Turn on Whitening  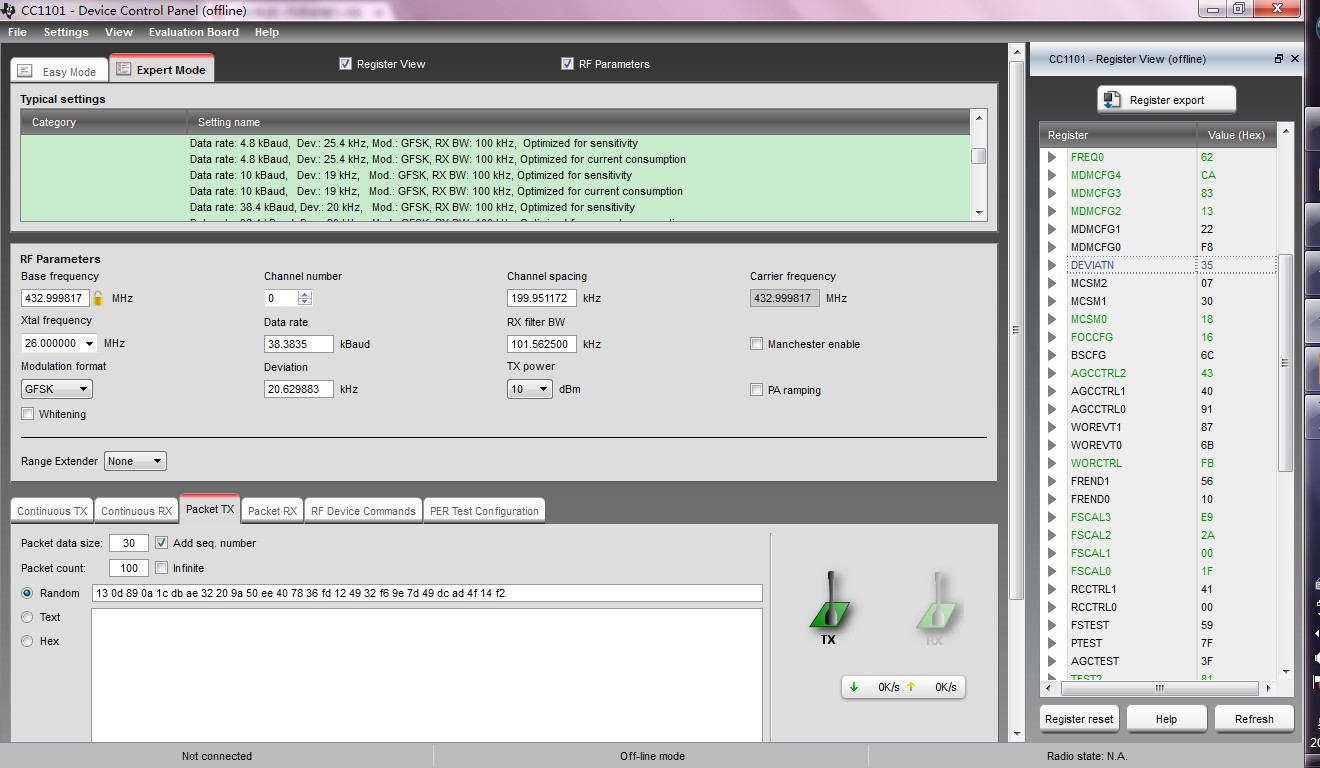point(28,414)
